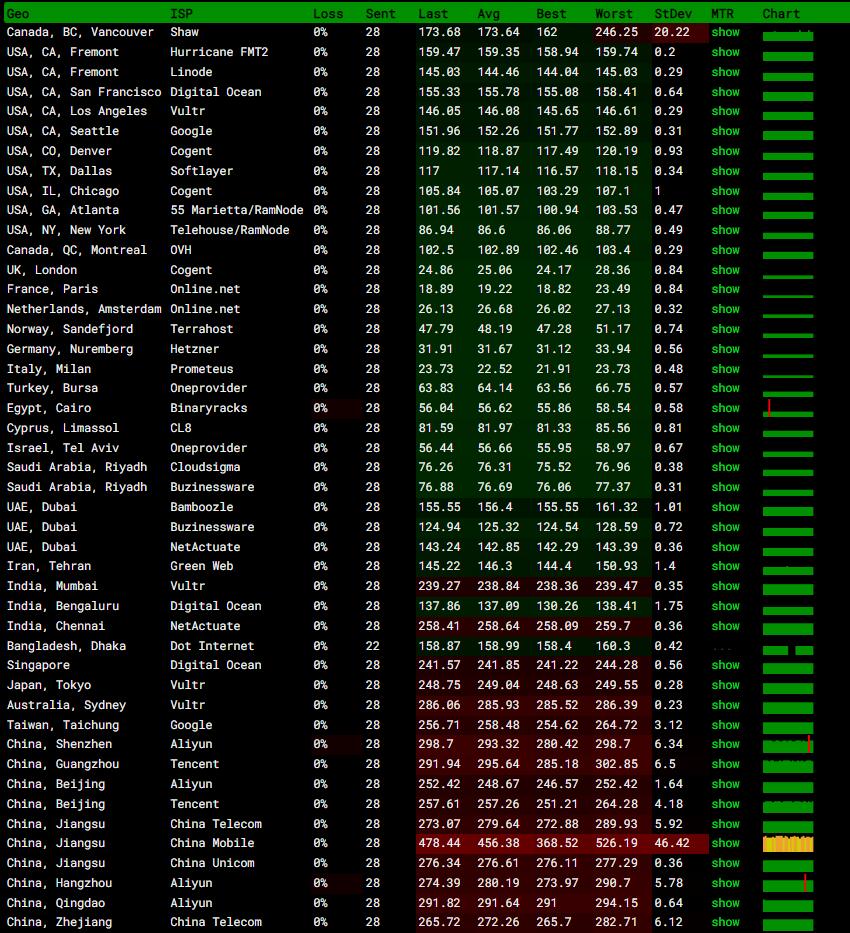850x933 pixels.
Task: Show MTR for Germany, Nuremberg Hetzner
Action: (725, 349)
